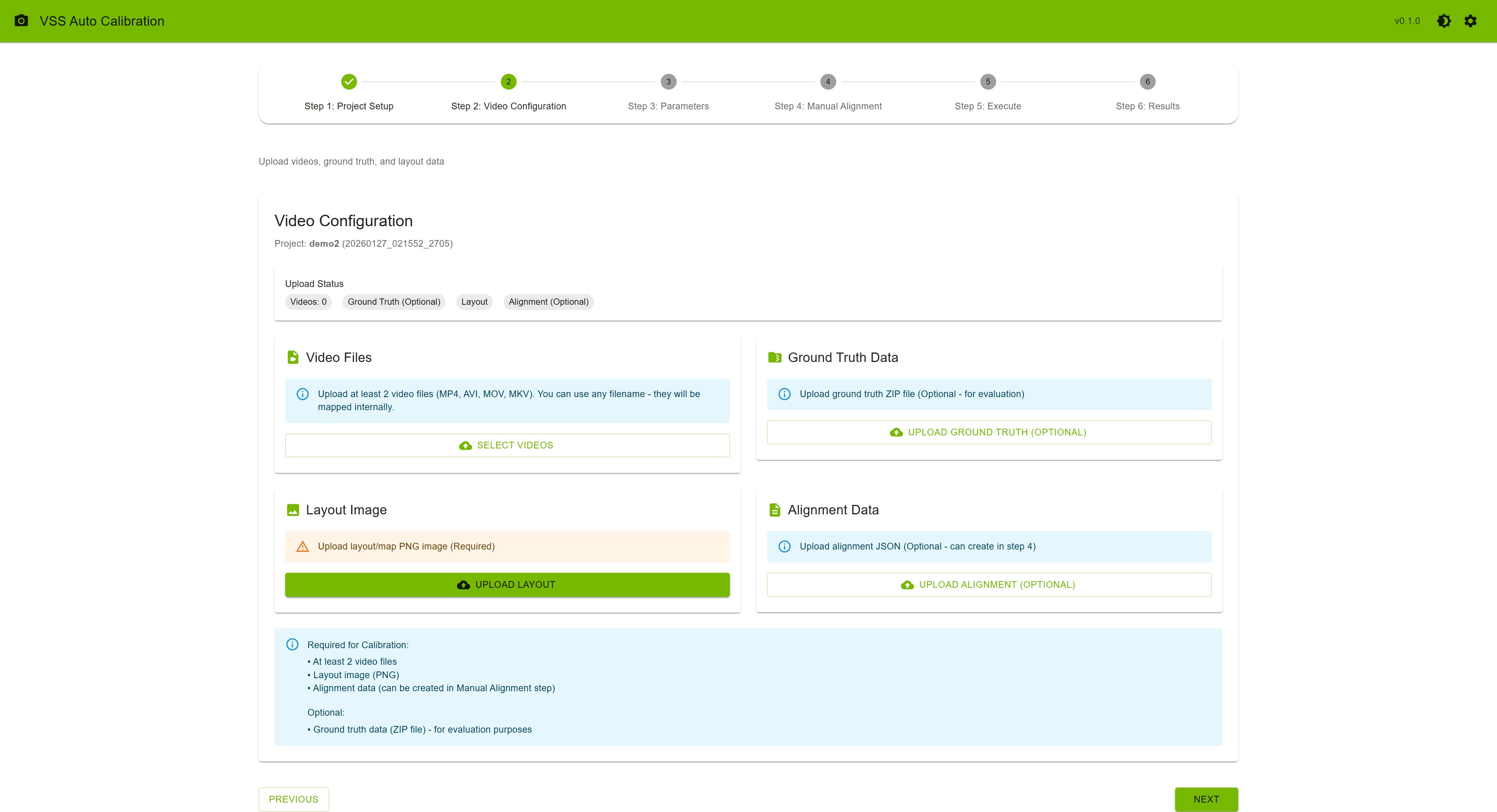Viewport: 1497px width, 812px height.
Task: Click the camera icon in the app header
Action: (x=21, y=21)
